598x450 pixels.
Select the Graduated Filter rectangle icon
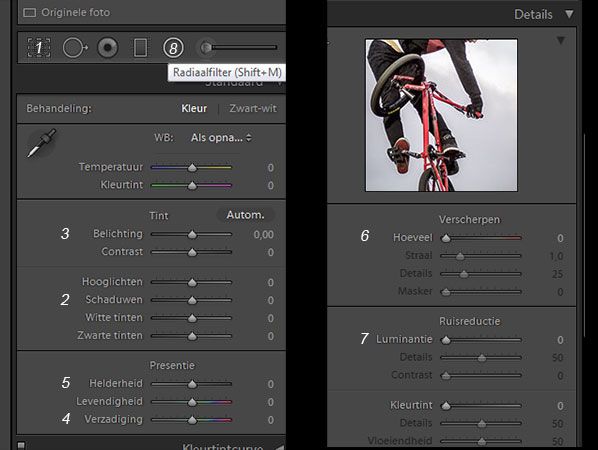point(140,48)
